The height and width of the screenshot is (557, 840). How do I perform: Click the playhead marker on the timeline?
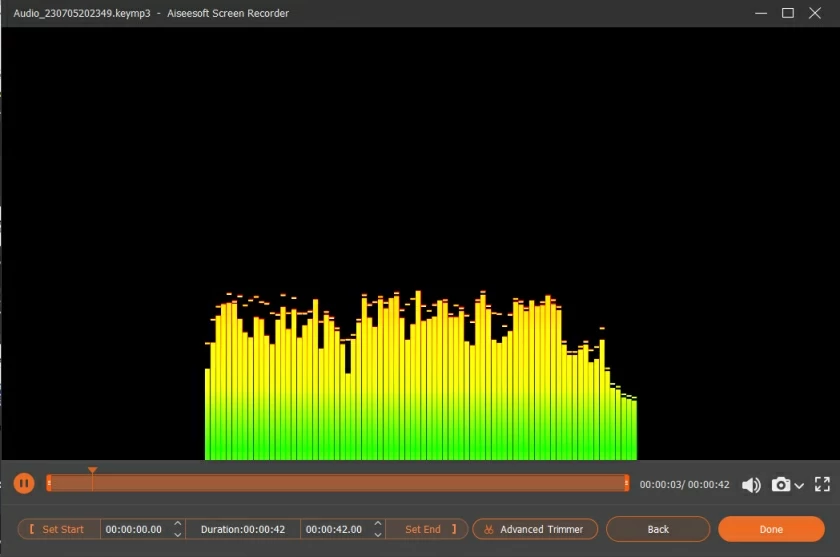pos(93,471)
